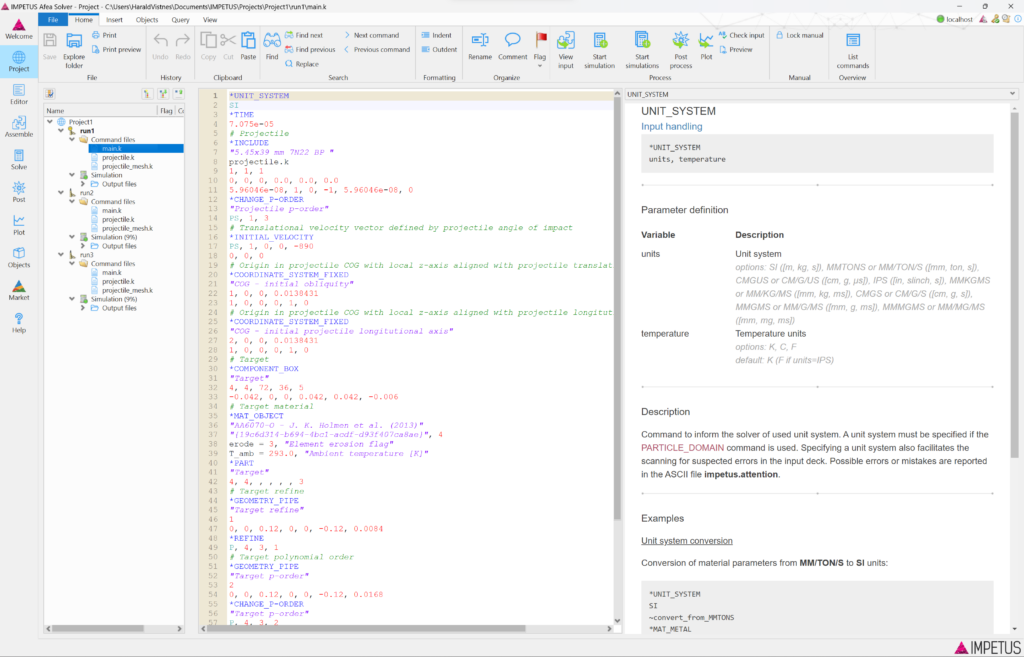
Task: Click the Print preview button
Action: click(x=116, y=50)
